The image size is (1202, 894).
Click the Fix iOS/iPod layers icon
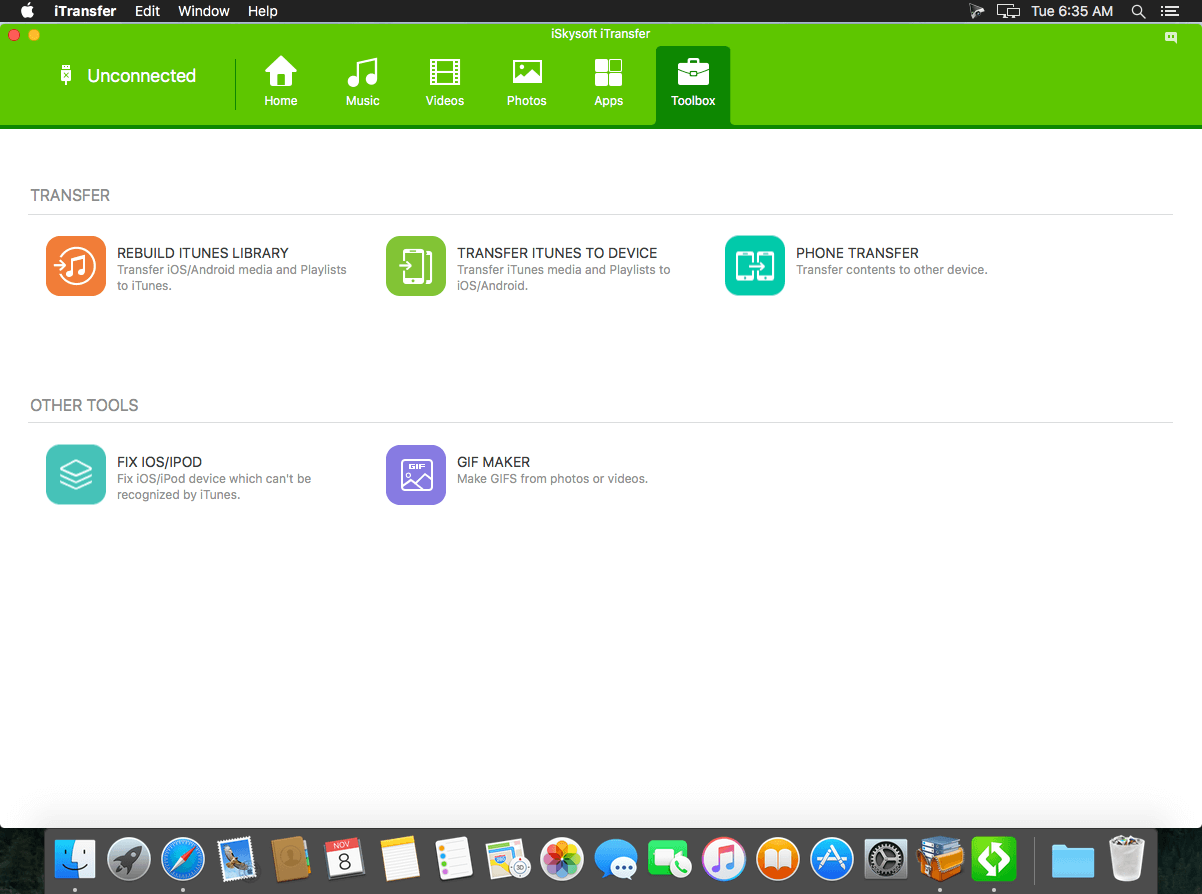pyautogui.click(x=76, y=475)
